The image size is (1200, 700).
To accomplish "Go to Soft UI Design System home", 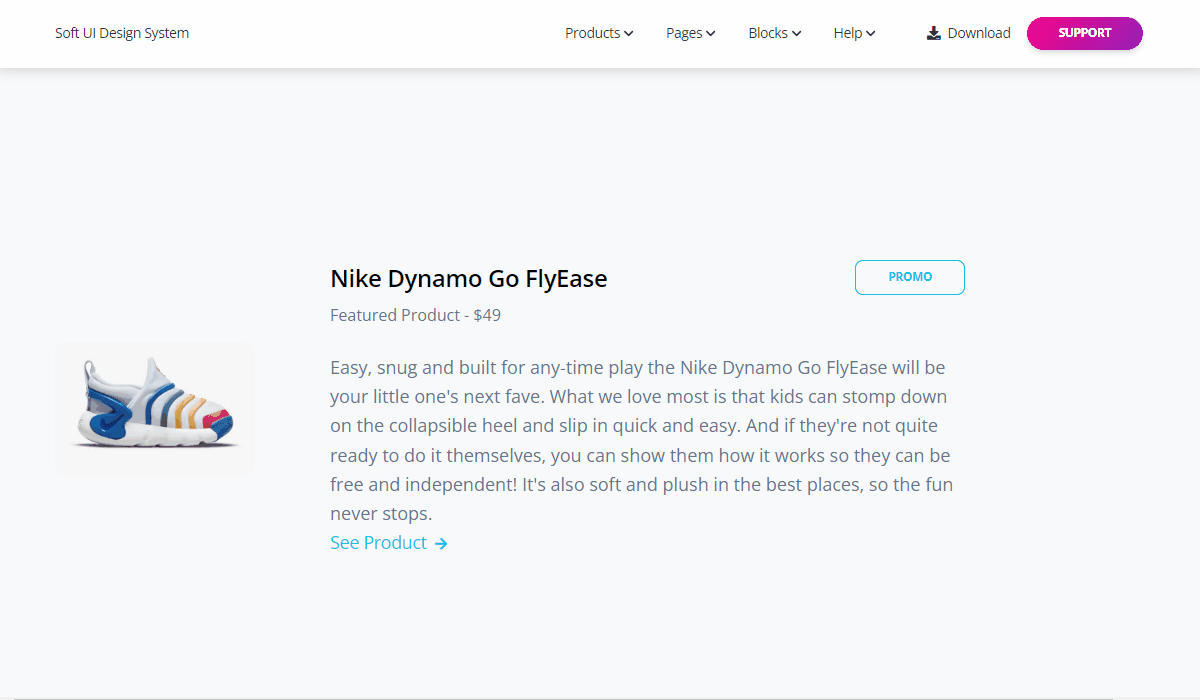I will 122,33.
